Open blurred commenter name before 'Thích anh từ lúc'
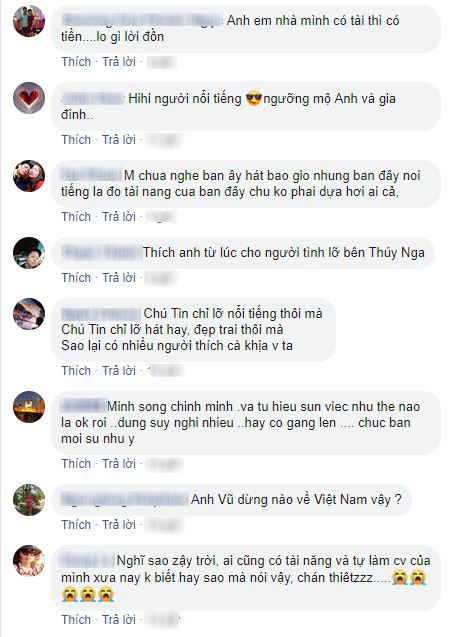475x637 pixels. [x=101, y=253]
